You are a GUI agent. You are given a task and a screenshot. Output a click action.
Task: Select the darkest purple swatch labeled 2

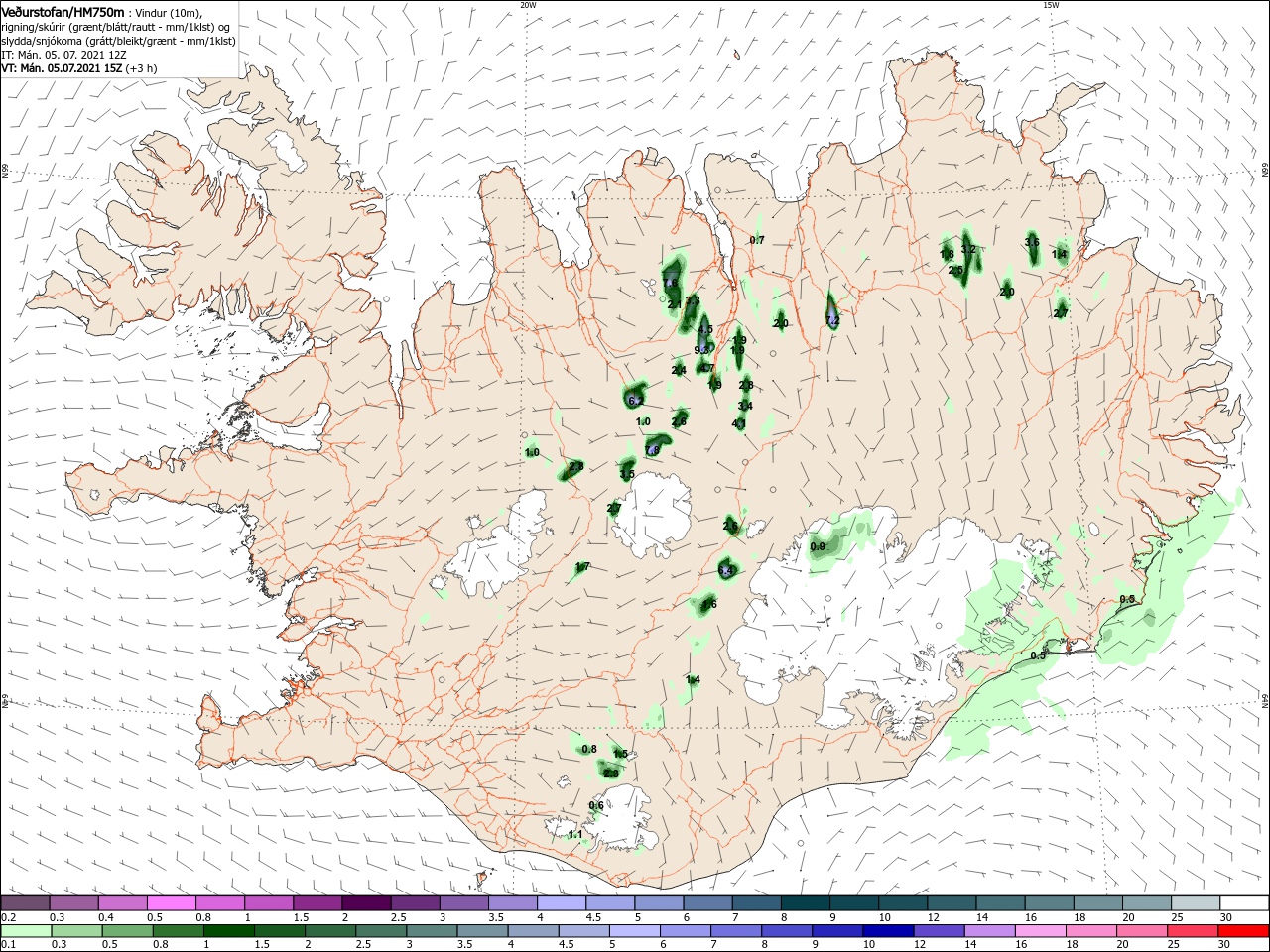(366, 903)
